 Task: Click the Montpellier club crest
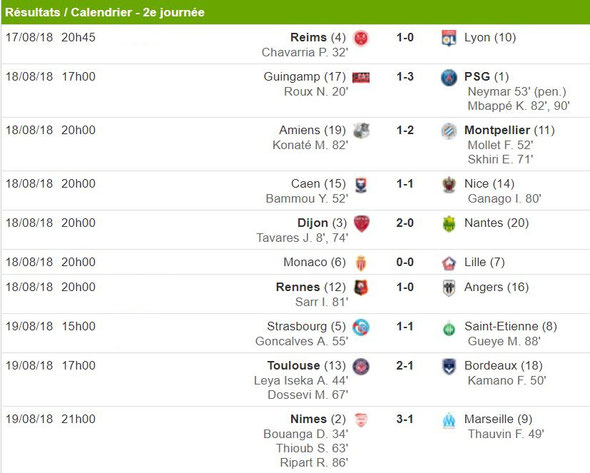[449, 131]
